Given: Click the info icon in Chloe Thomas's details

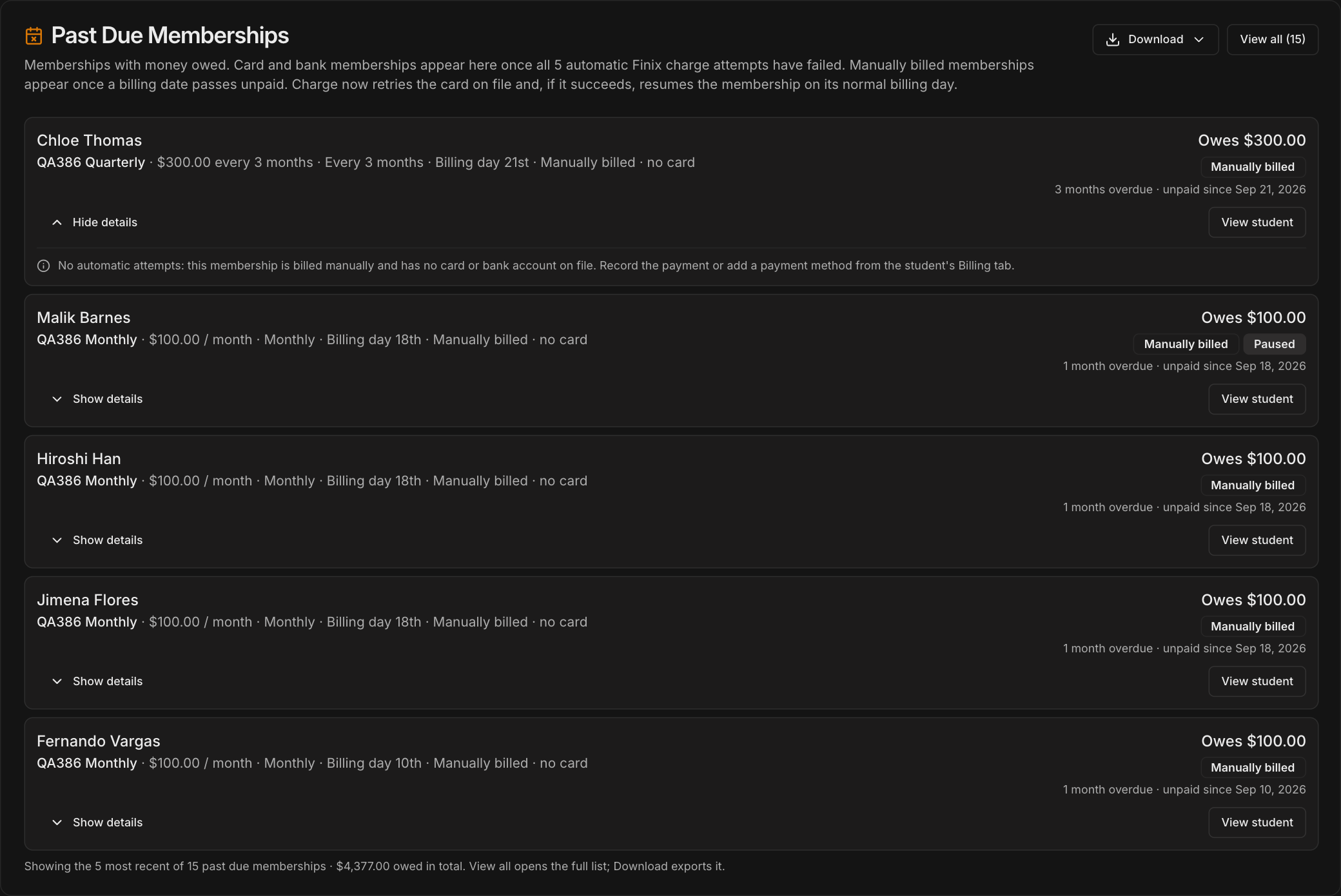Looking at the screenshot, I should 43,266.
